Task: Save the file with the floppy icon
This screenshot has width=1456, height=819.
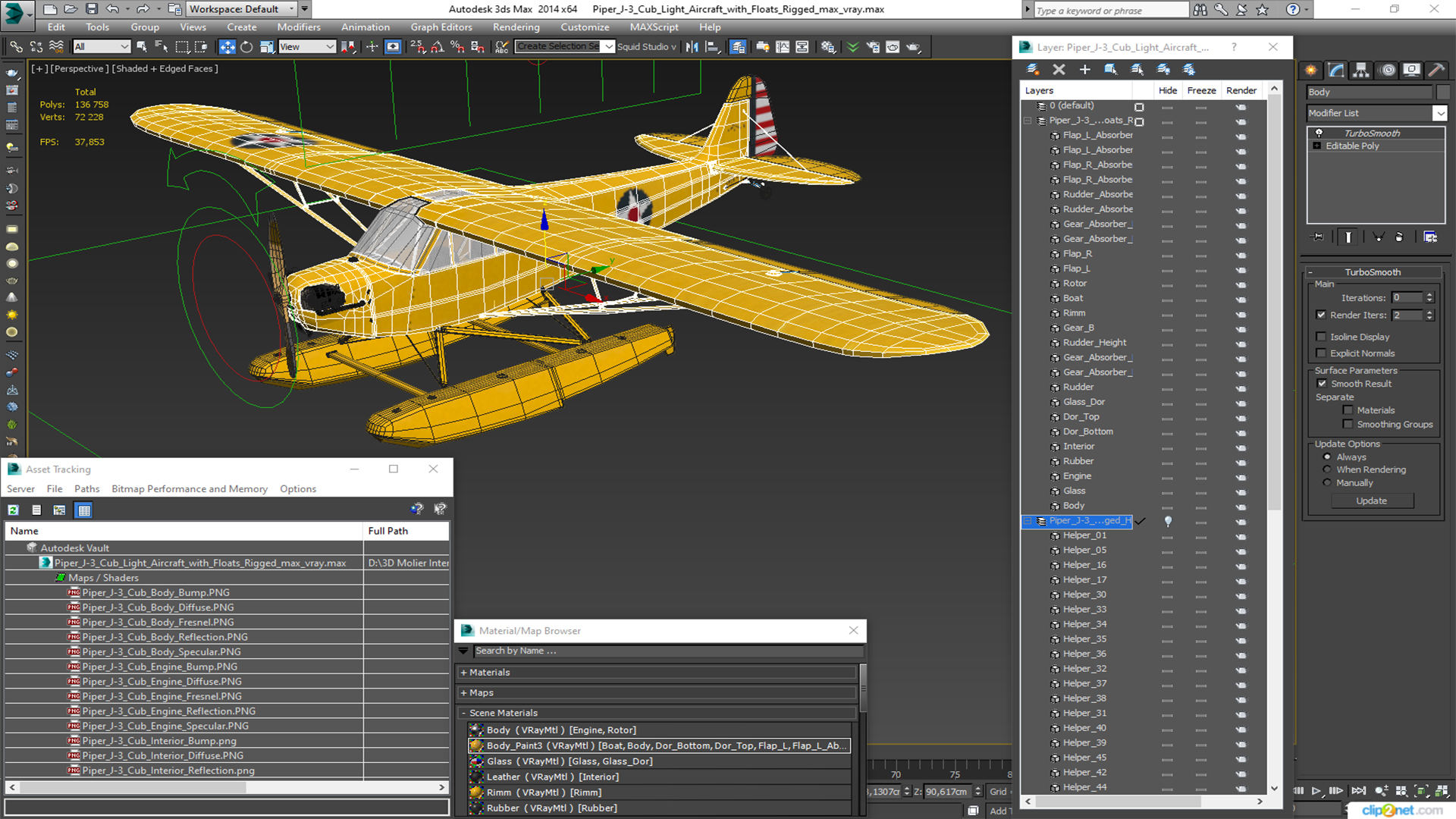Action: [92, 9]
